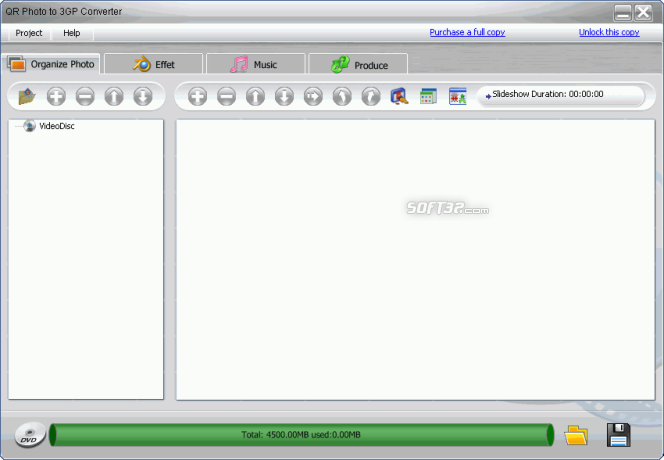Save project with the floppy disk icon

(618, 435)
